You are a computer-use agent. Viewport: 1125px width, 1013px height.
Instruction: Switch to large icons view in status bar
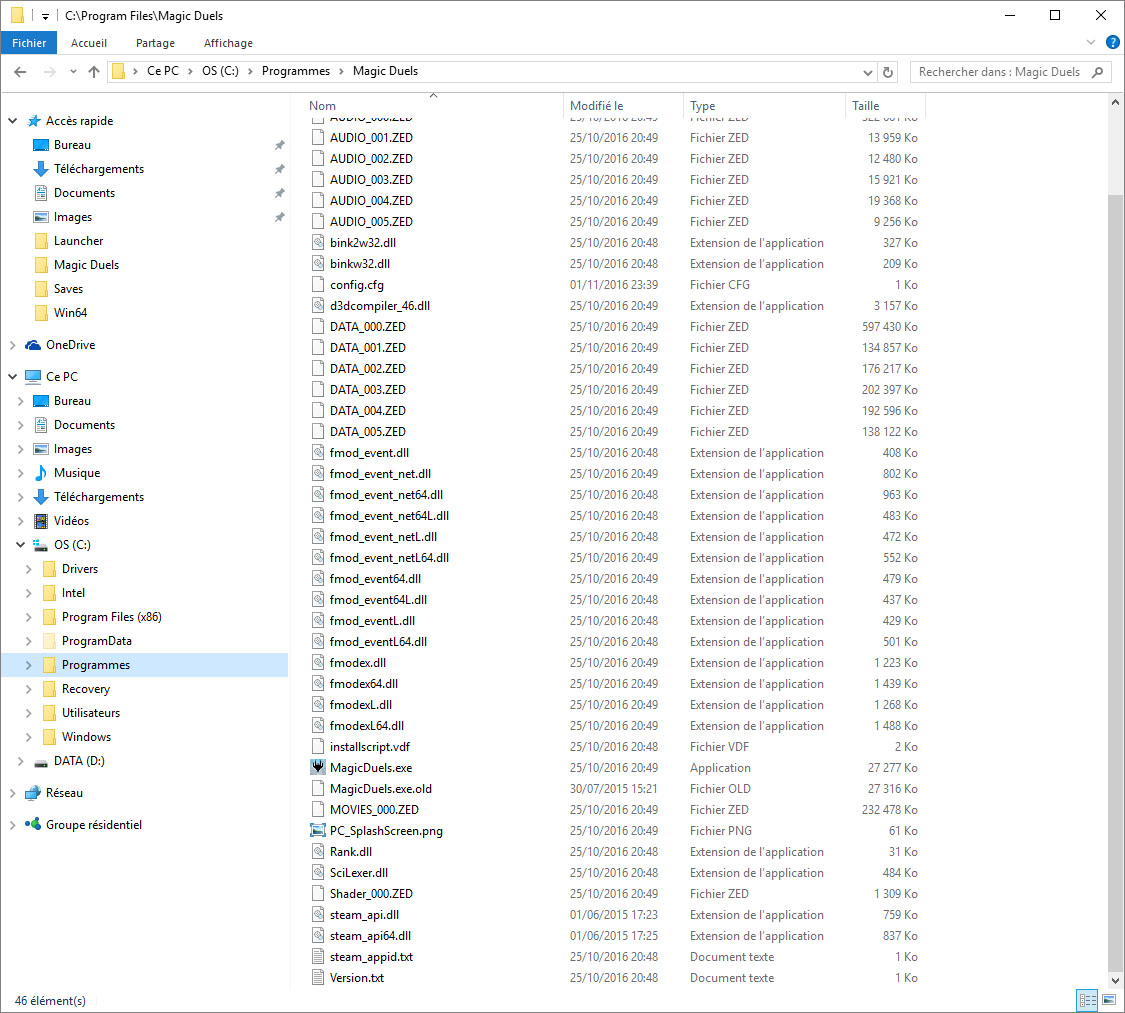click(x=1108, y=1000)
